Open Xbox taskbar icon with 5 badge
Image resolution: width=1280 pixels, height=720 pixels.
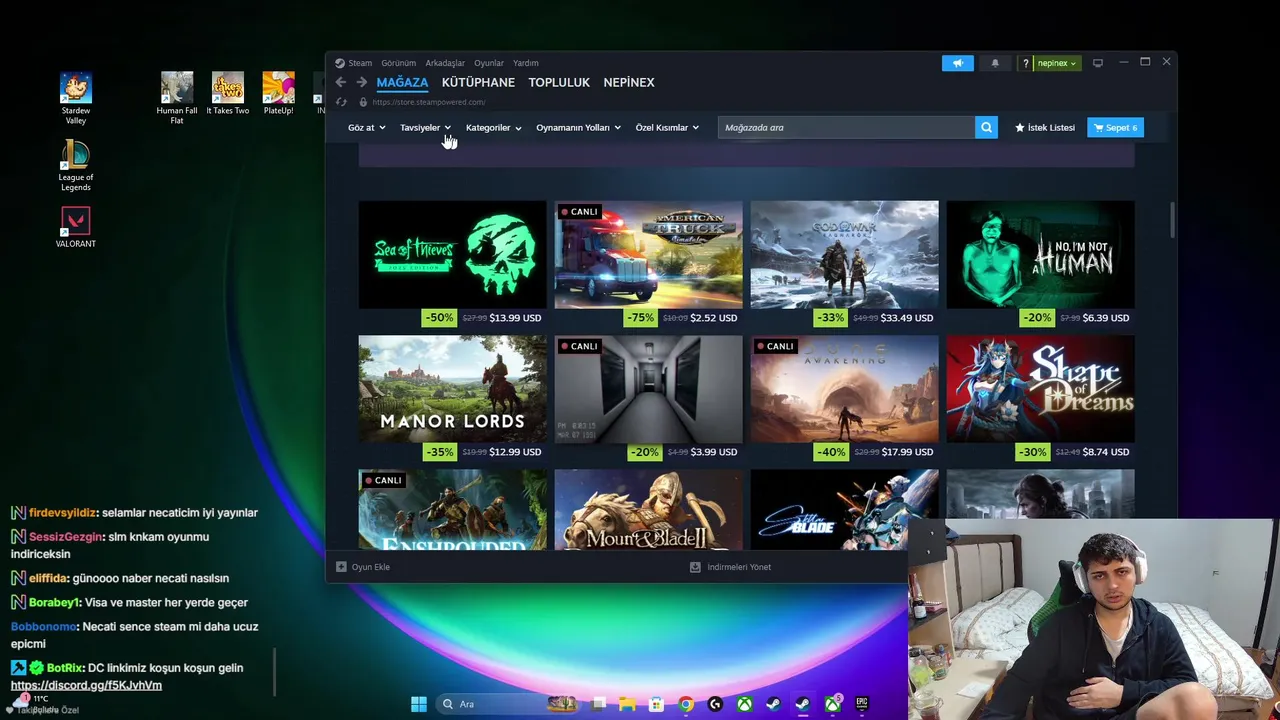pos(833,704)
